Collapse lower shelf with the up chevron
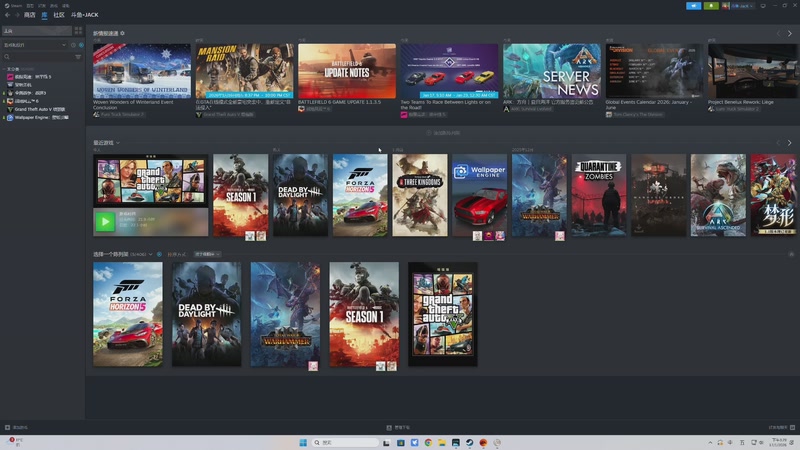This screenshot has width=800, height=450. 791,254
